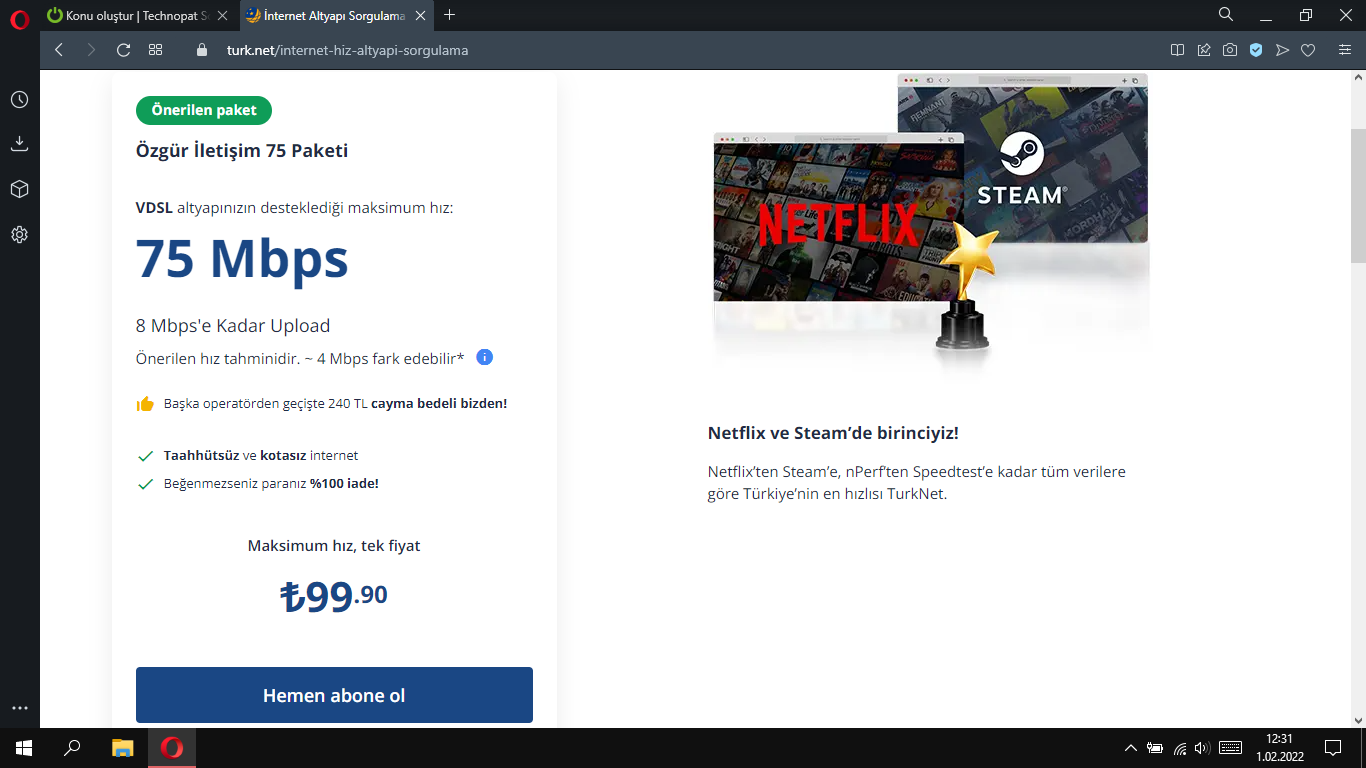Restore down the Opera window
The image size is (1366, 768).
[x=1306, y=15]
